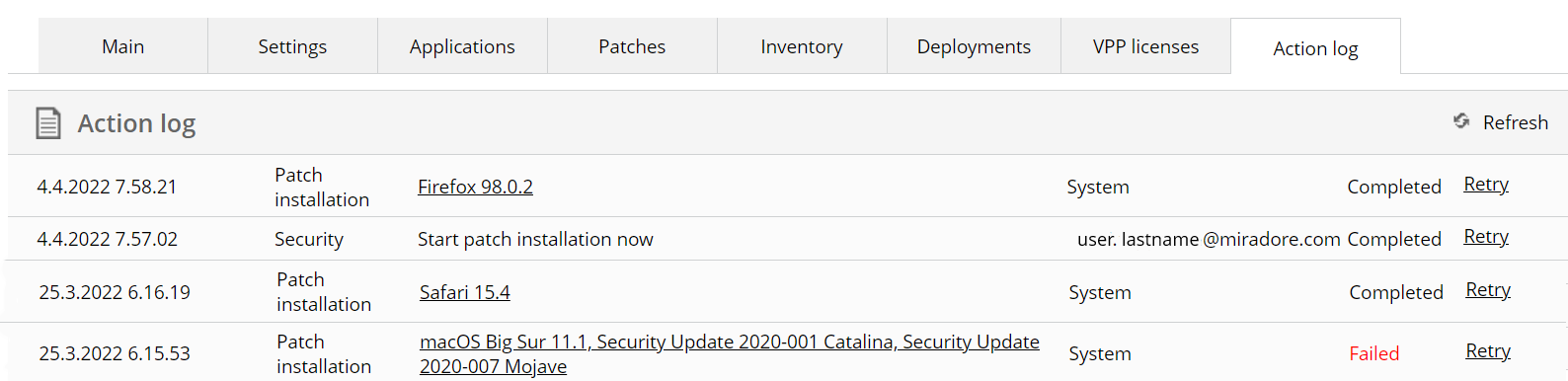This screenshot has height=381, width=1568.
Task: Click the Action log panel heading
Action: tap(136, 123)
